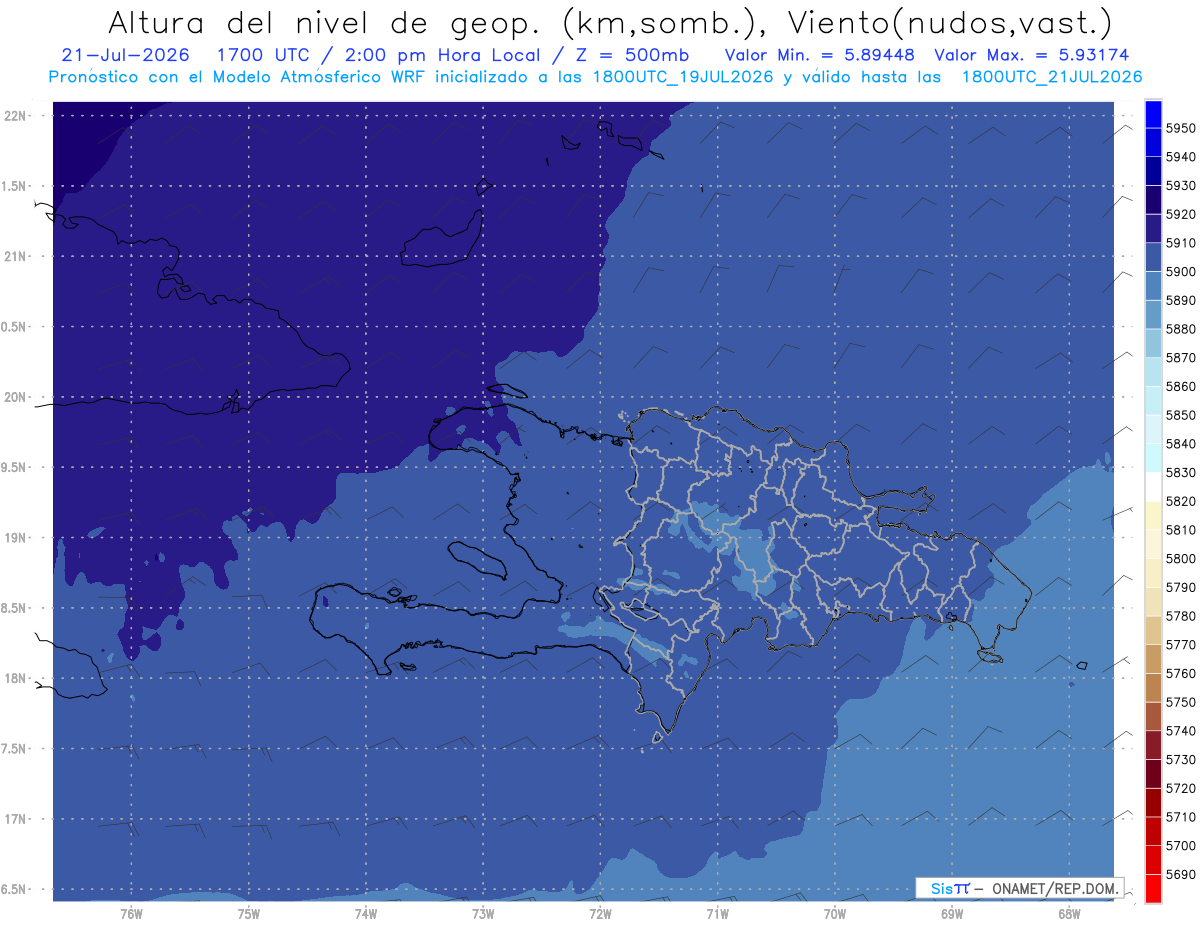This screenshot has height=927, width=1200.
Task: Click the 69W longitude tick label
Action: coord(952,913)
